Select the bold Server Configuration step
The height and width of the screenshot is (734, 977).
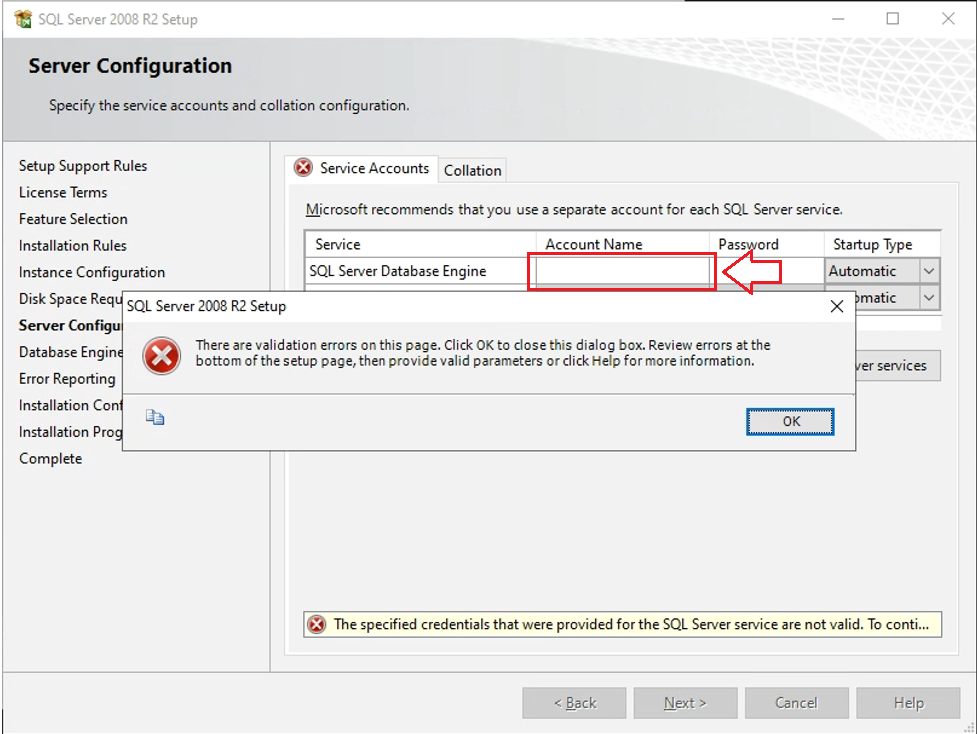(x=70, y=325)
